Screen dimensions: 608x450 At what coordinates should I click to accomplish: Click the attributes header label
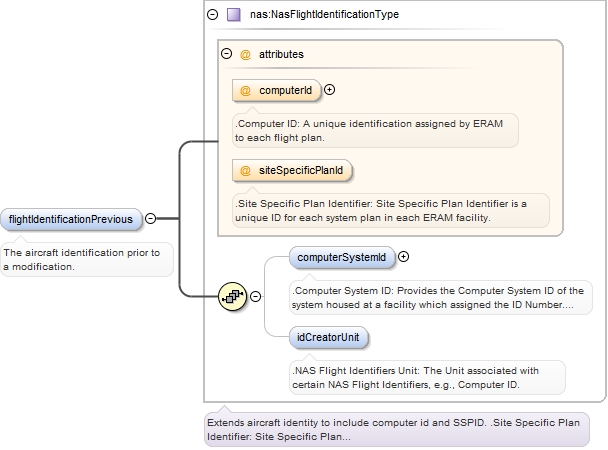[x=284, y=54]
